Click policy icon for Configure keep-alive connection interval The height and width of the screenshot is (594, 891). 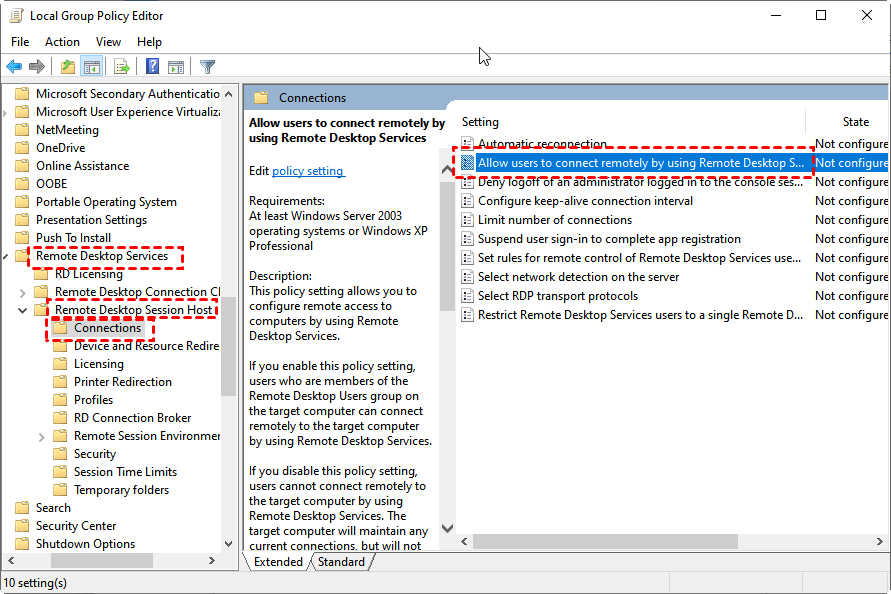[467, 201]
